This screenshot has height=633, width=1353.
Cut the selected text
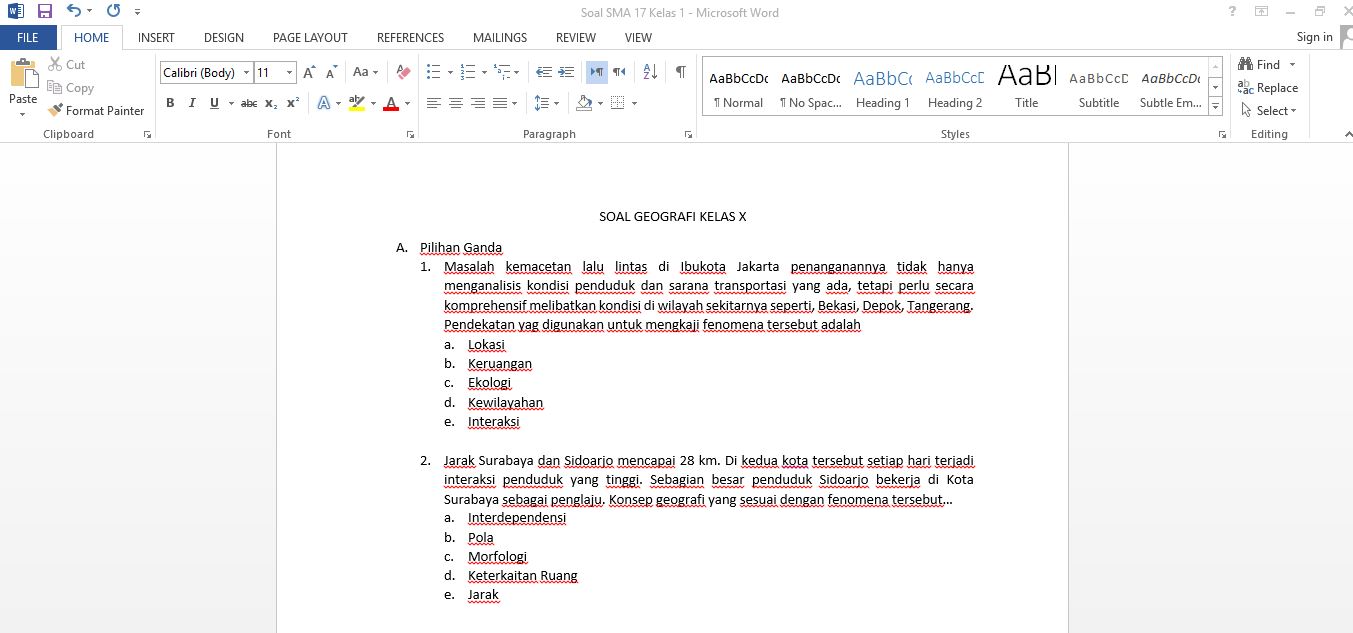click(67, 65)
